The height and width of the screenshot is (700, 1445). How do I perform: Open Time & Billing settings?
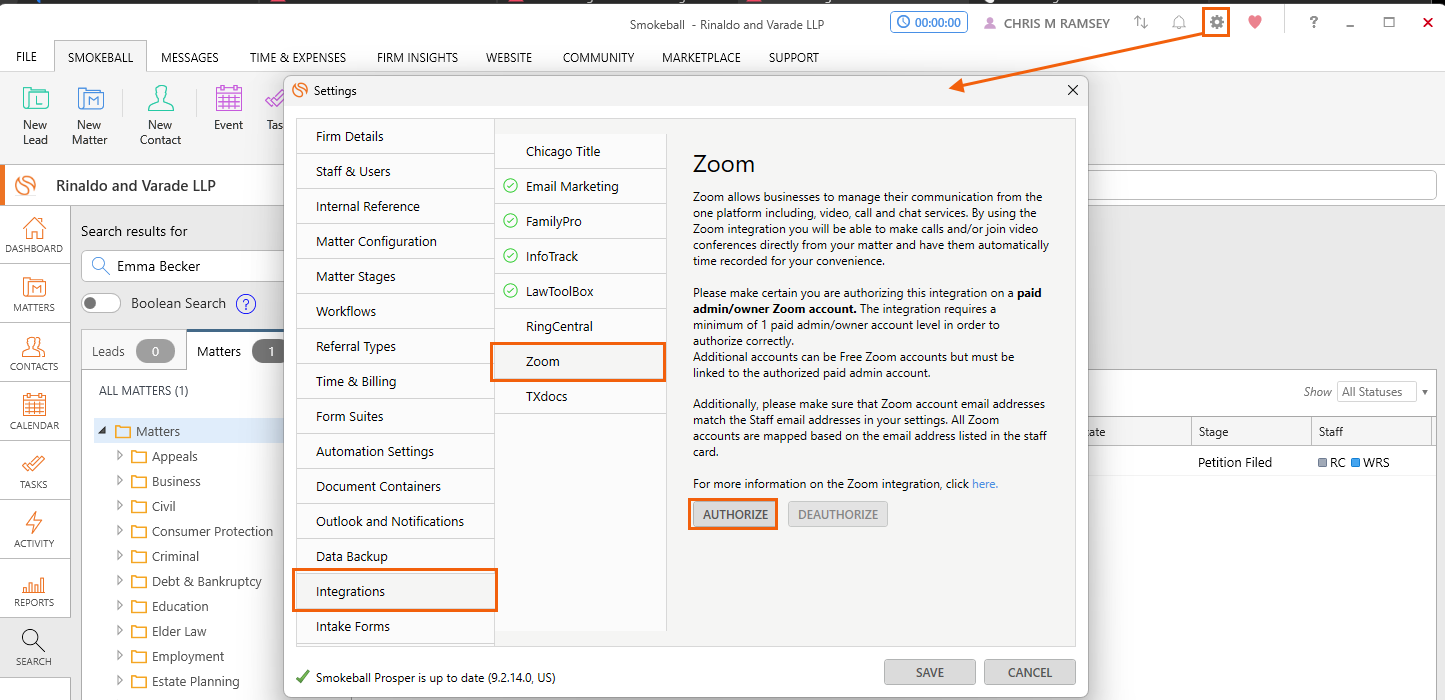[x=396, y=382]
